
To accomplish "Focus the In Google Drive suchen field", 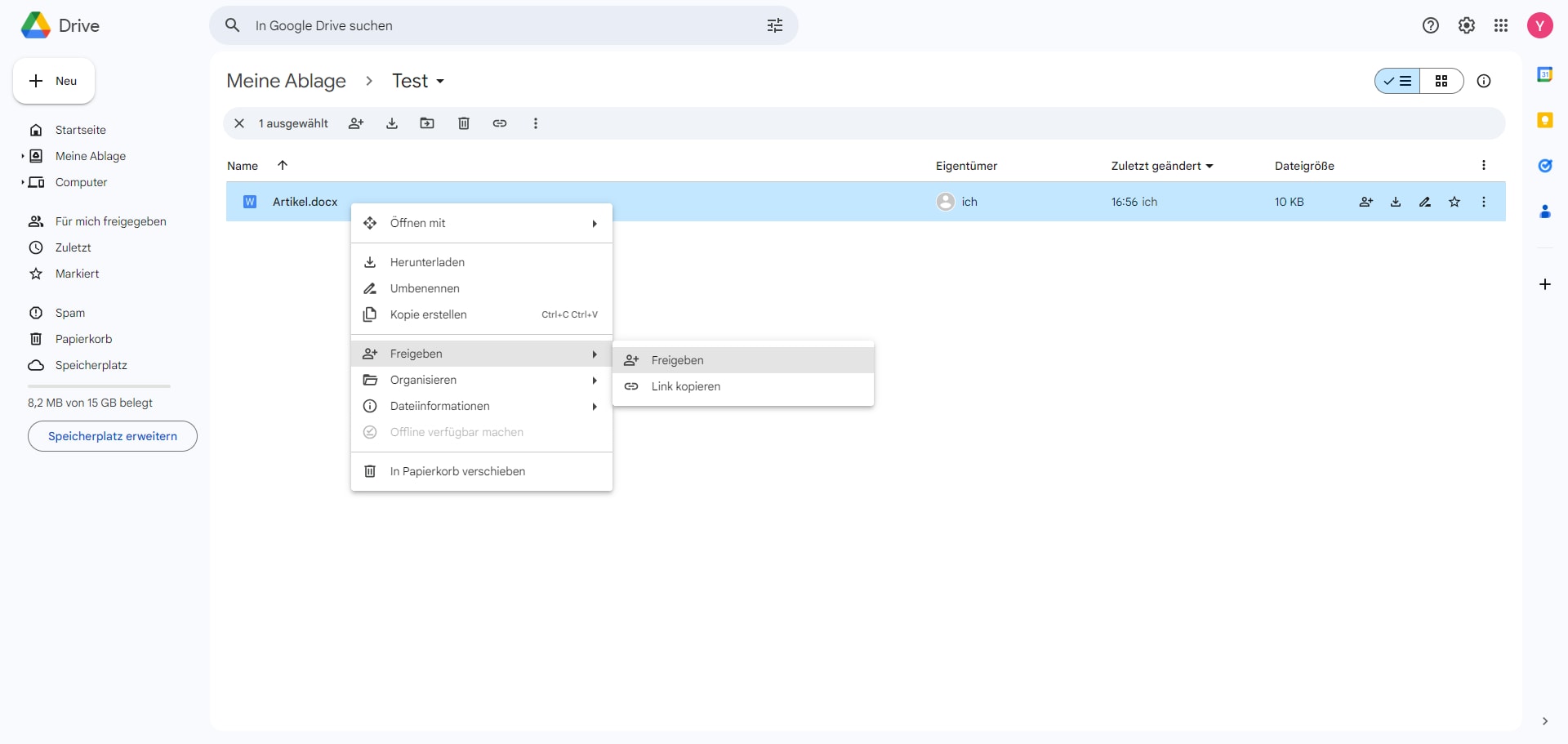I will pos(504,25).
